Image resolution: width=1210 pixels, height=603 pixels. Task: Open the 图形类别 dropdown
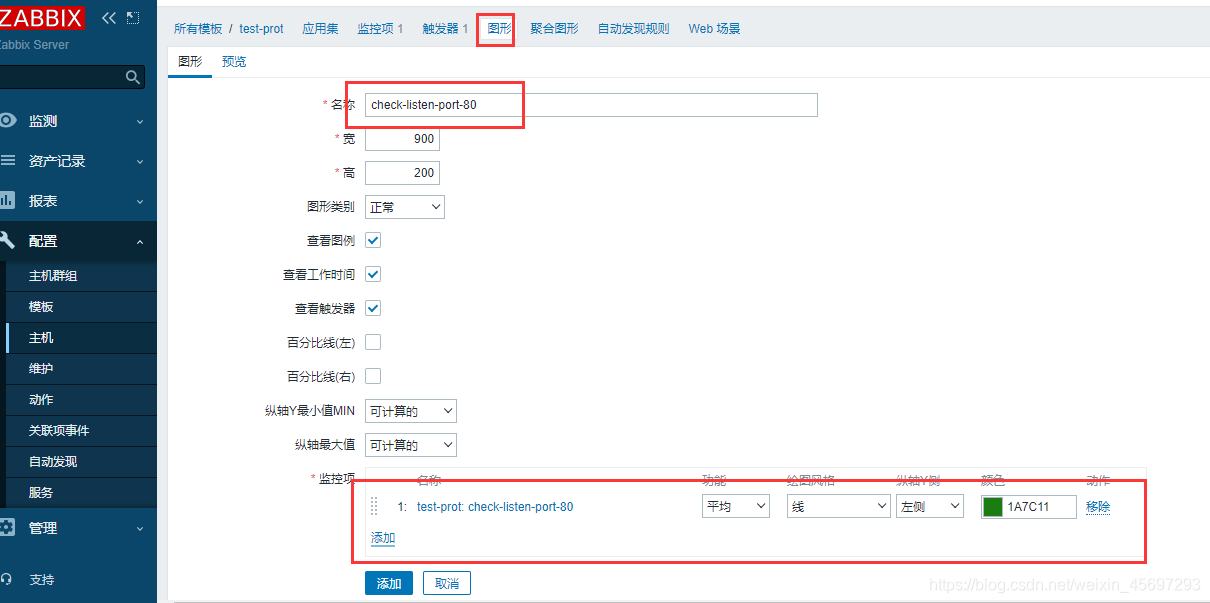(405, 207)
